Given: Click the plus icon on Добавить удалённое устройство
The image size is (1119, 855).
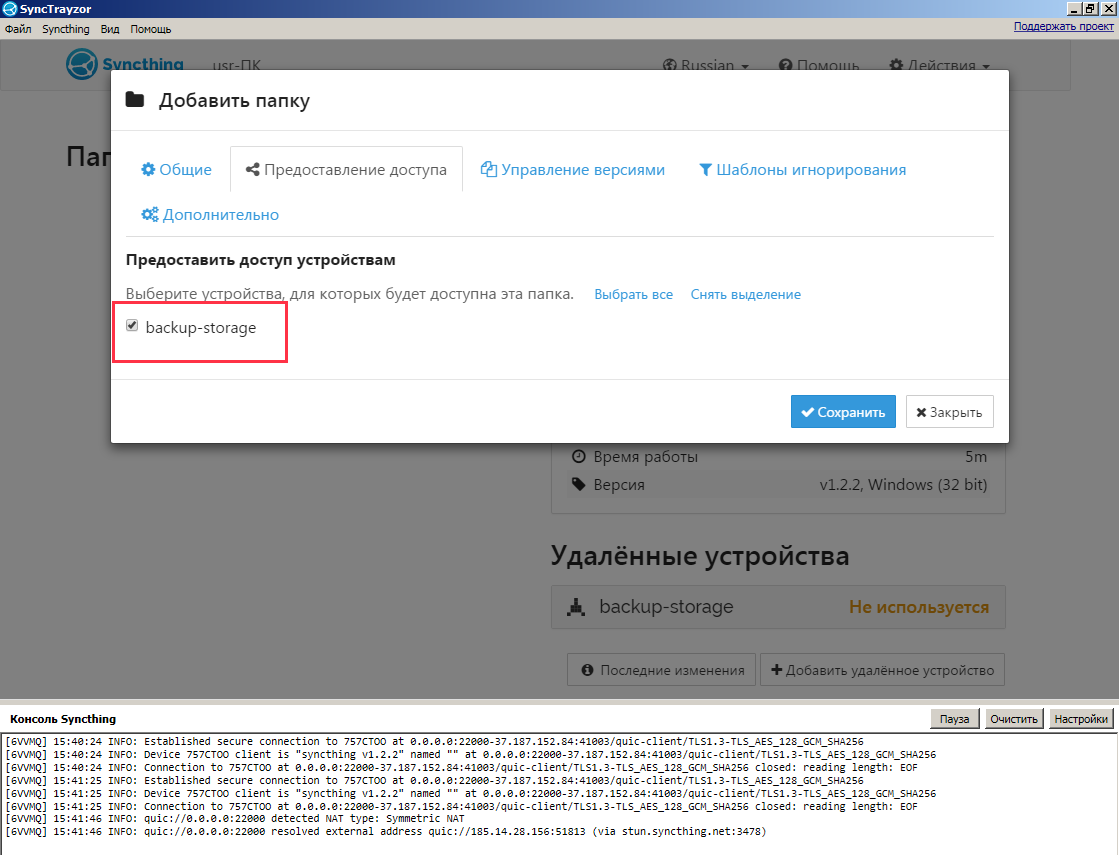Looking at the screenshot, I should tap(776, 670).
